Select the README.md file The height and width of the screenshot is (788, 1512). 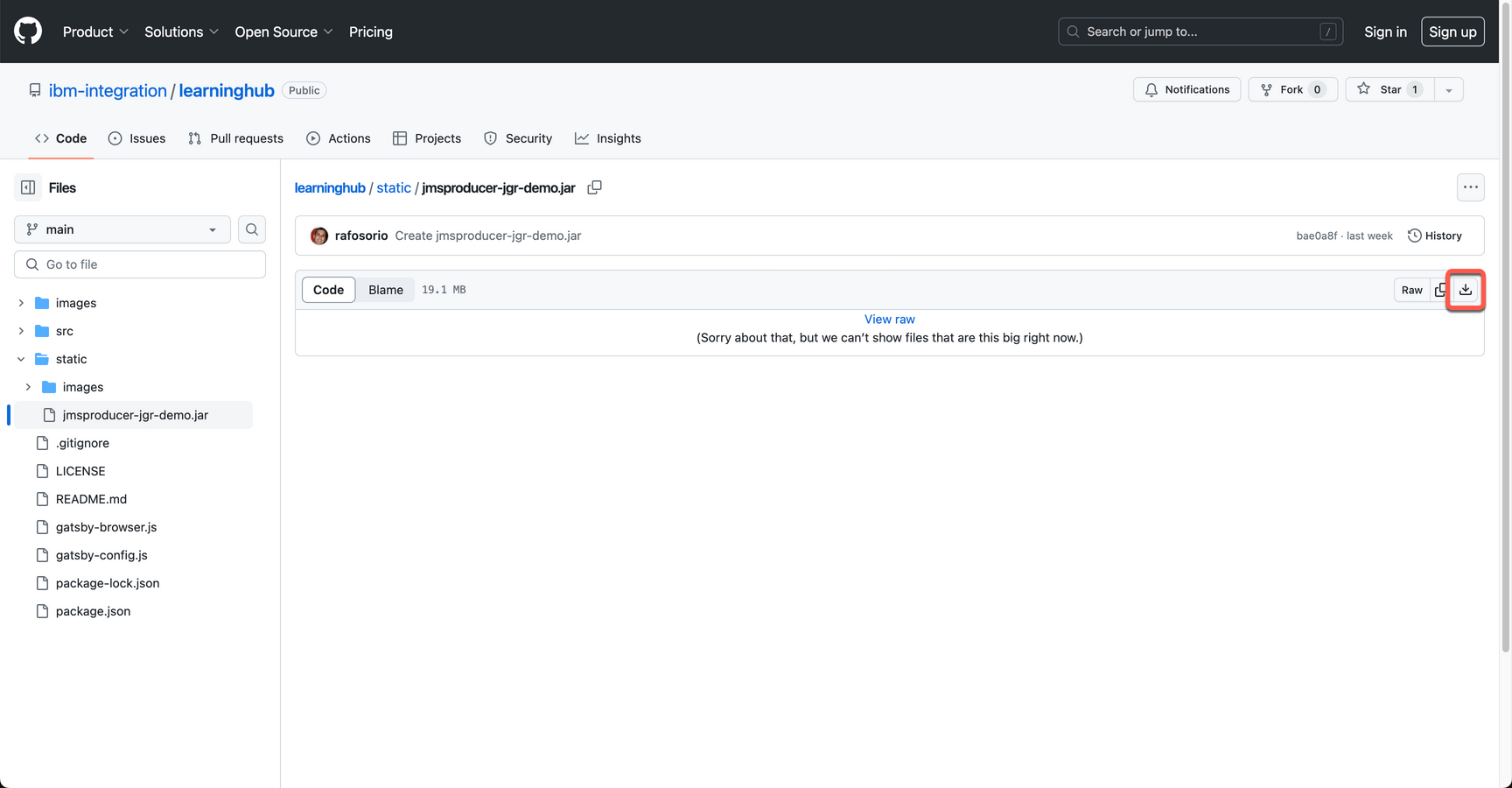[91, 499]
